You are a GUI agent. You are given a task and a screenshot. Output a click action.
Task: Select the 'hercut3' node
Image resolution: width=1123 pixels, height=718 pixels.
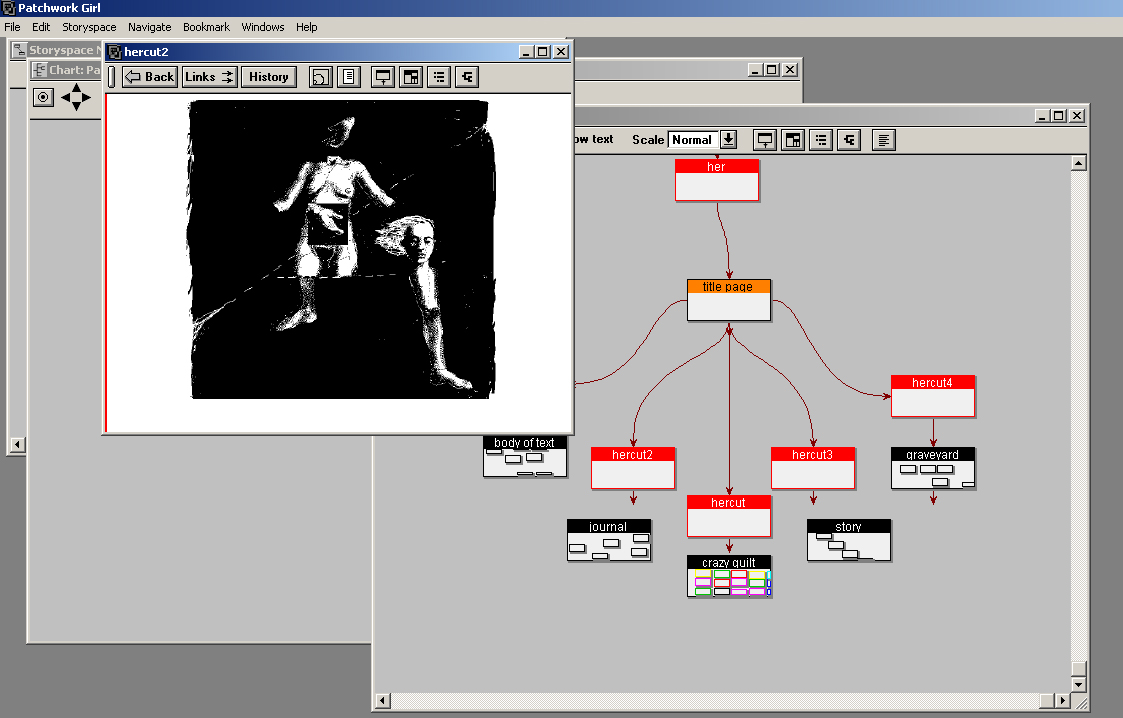pyautogui.click(x=813, y=468)
